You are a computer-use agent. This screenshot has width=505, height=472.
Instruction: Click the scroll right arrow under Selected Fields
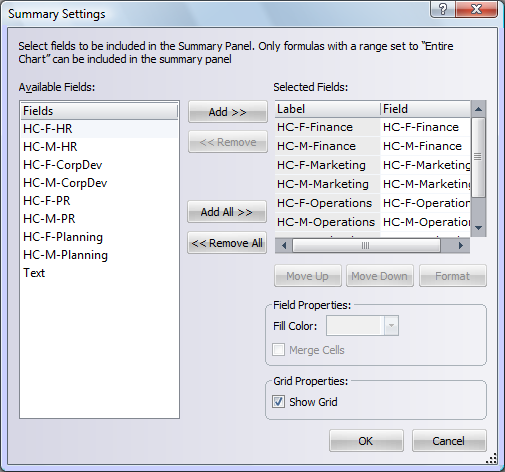(x=461, y=246)
